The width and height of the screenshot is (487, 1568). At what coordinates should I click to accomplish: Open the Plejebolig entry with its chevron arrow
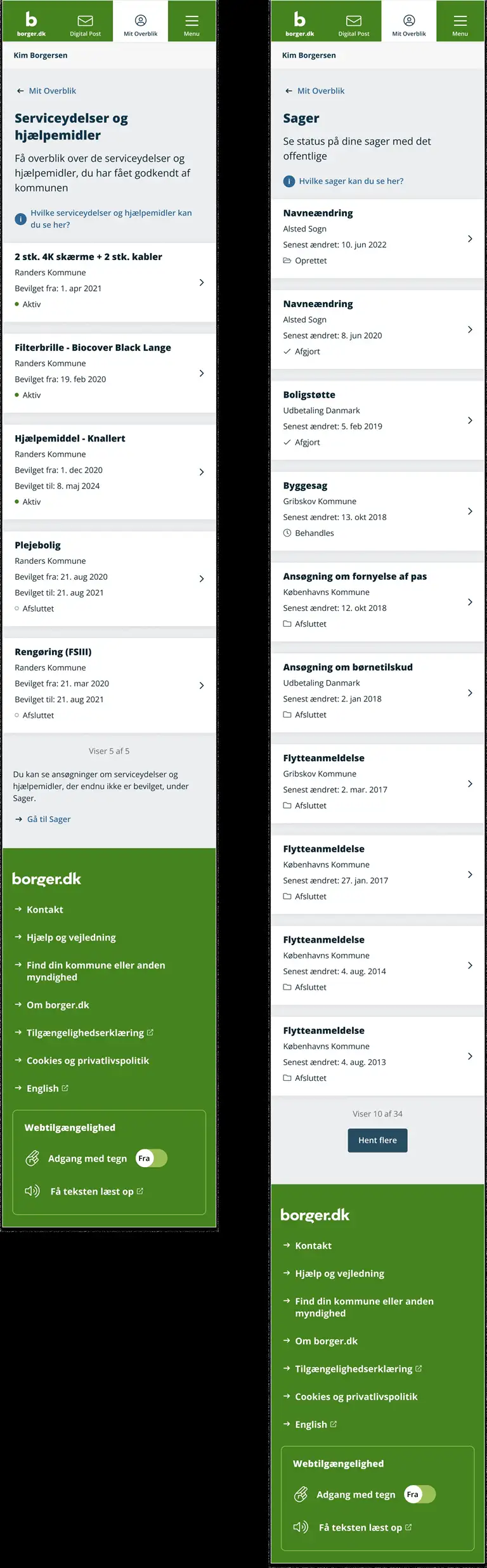click(x=202, y=578)
